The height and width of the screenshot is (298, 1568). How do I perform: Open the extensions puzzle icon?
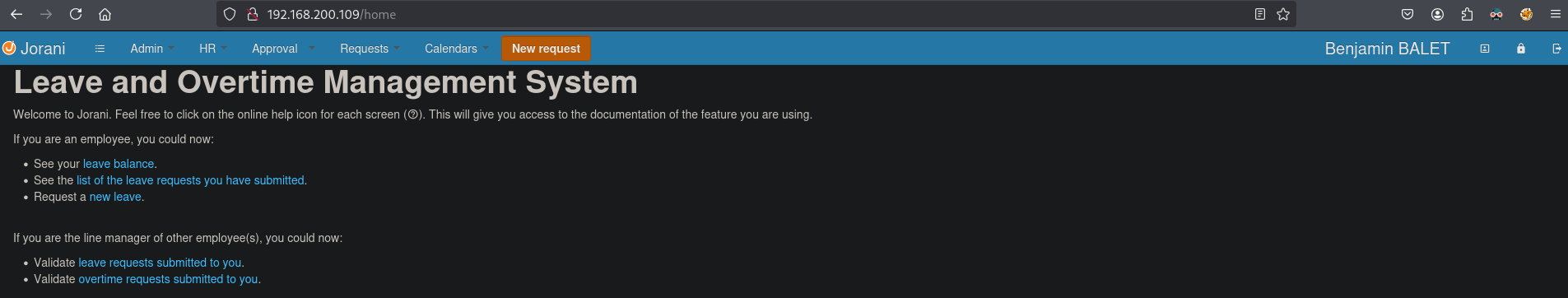pos(1467,14)
